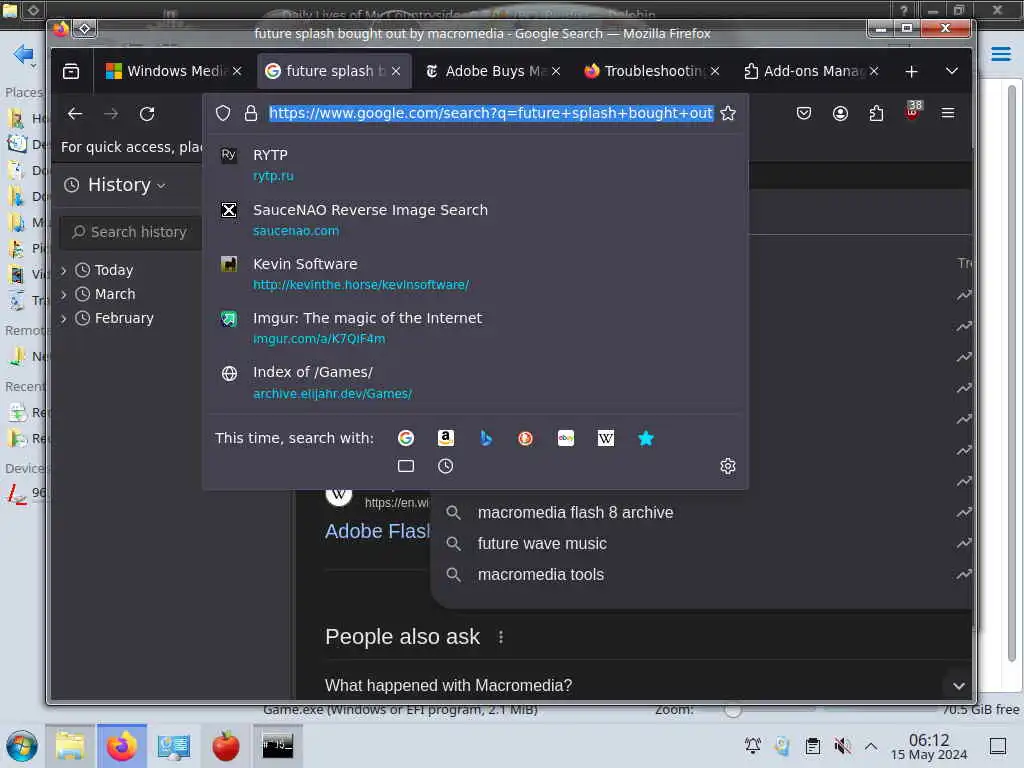This screenshot has width=1024, height=768.
Task: Show hidden system tray icons arrow
Action: [x=871, y=746]
